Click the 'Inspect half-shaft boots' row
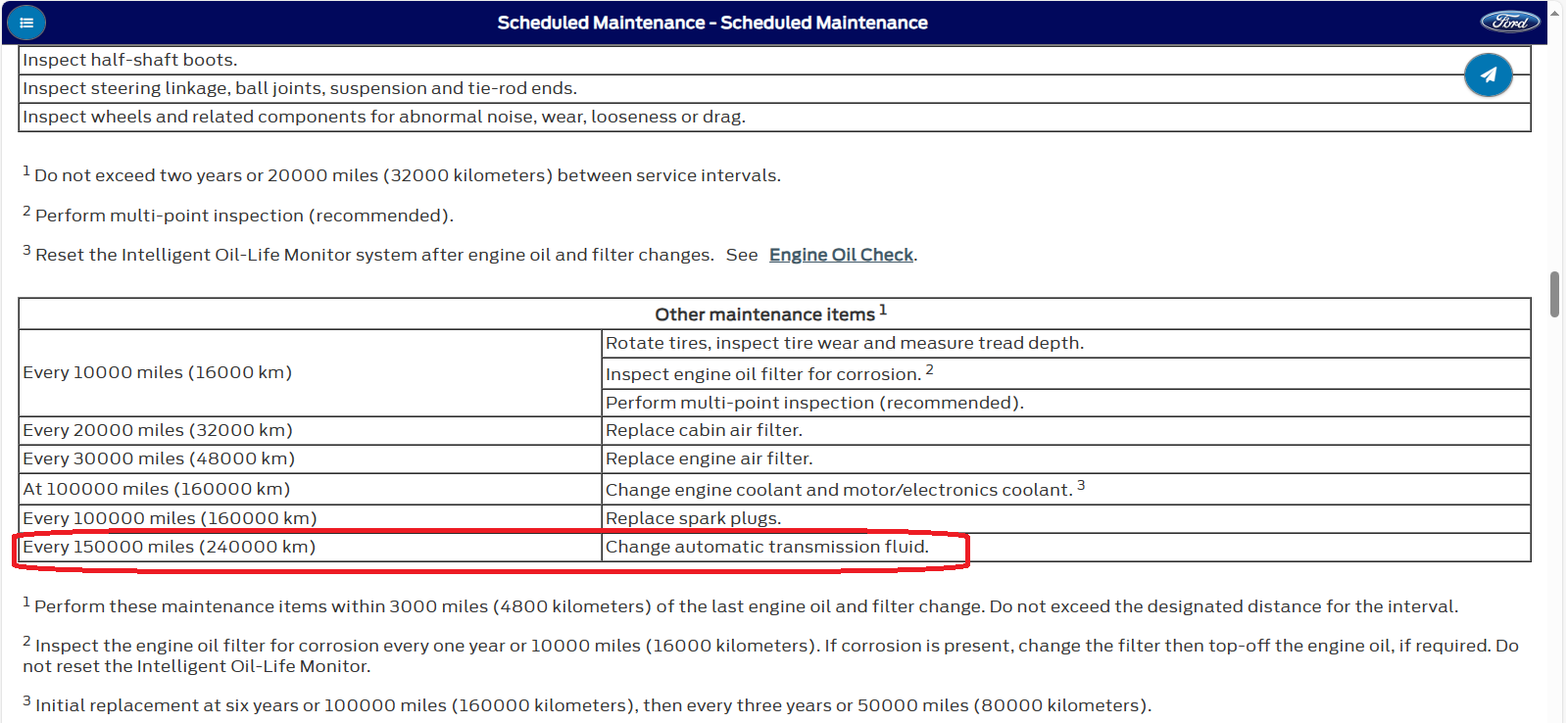Viewport: 1568px width, 723px height. pyautogui.click(x=130, y=60)
